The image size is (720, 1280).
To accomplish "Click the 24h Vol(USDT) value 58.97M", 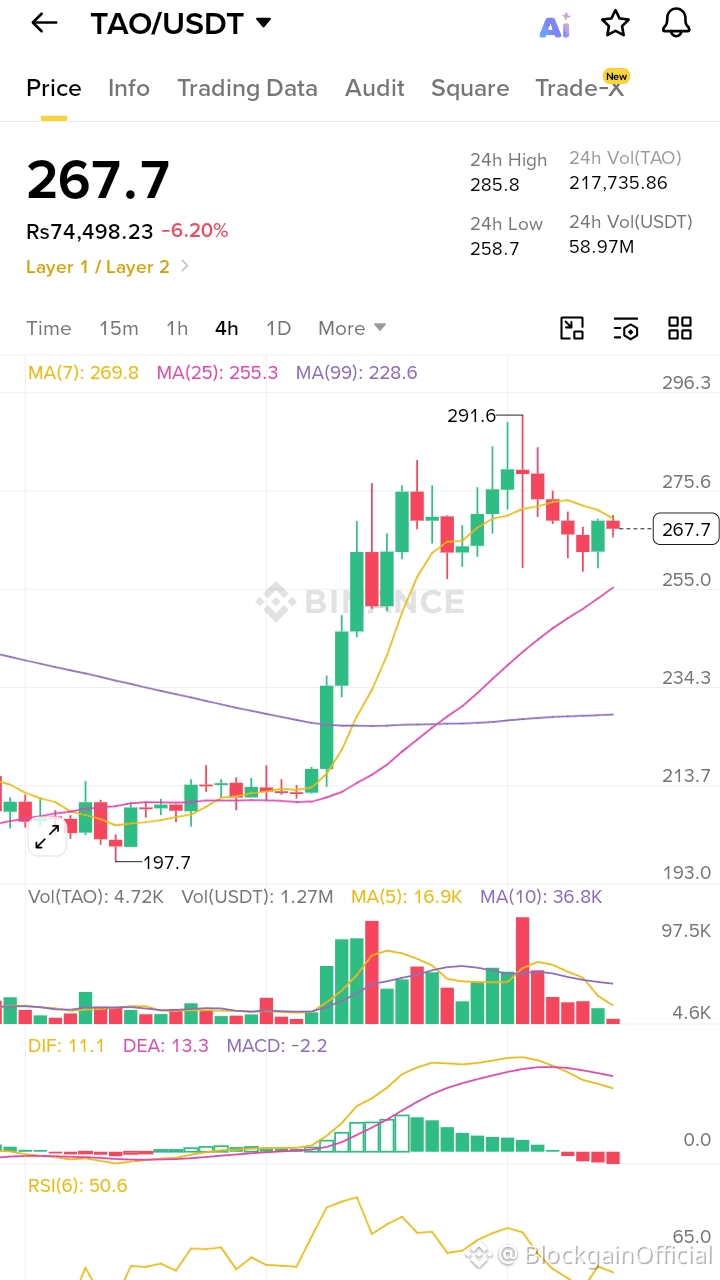I will tap(602, 246).
